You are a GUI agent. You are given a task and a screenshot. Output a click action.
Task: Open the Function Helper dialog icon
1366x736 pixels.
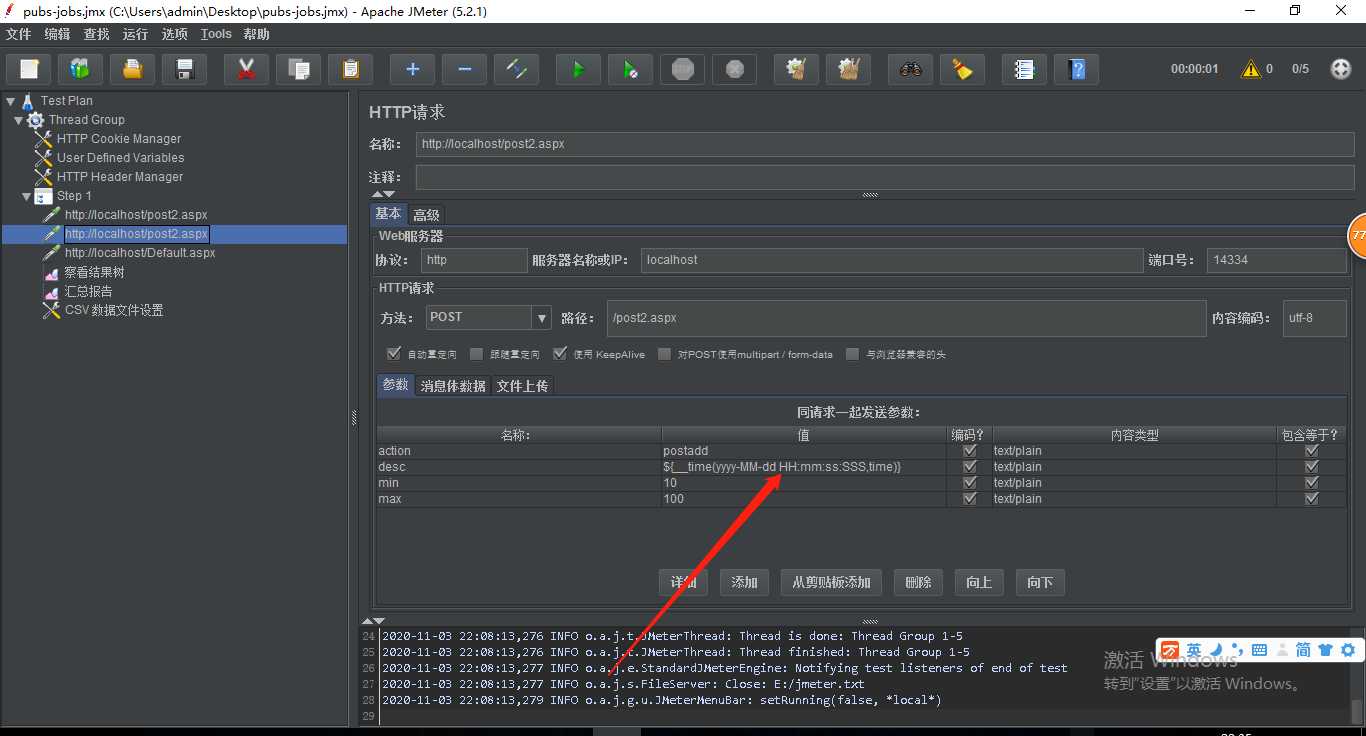(x=1024, y=69)
